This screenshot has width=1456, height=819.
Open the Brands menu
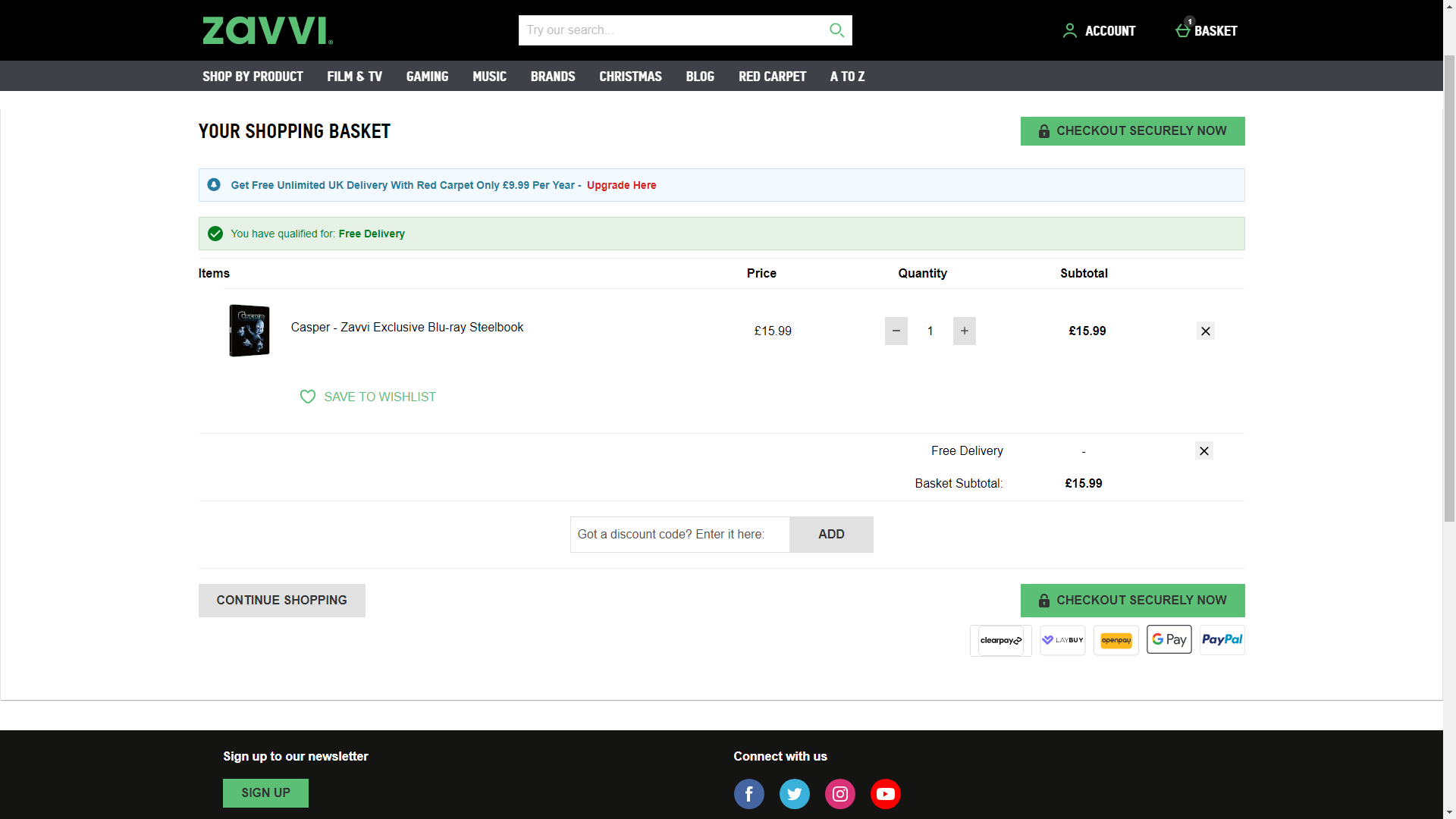point(553,76)
